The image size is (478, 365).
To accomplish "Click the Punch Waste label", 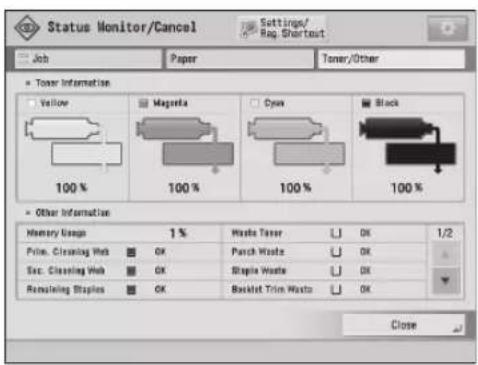I will click(x=258, y=252).
